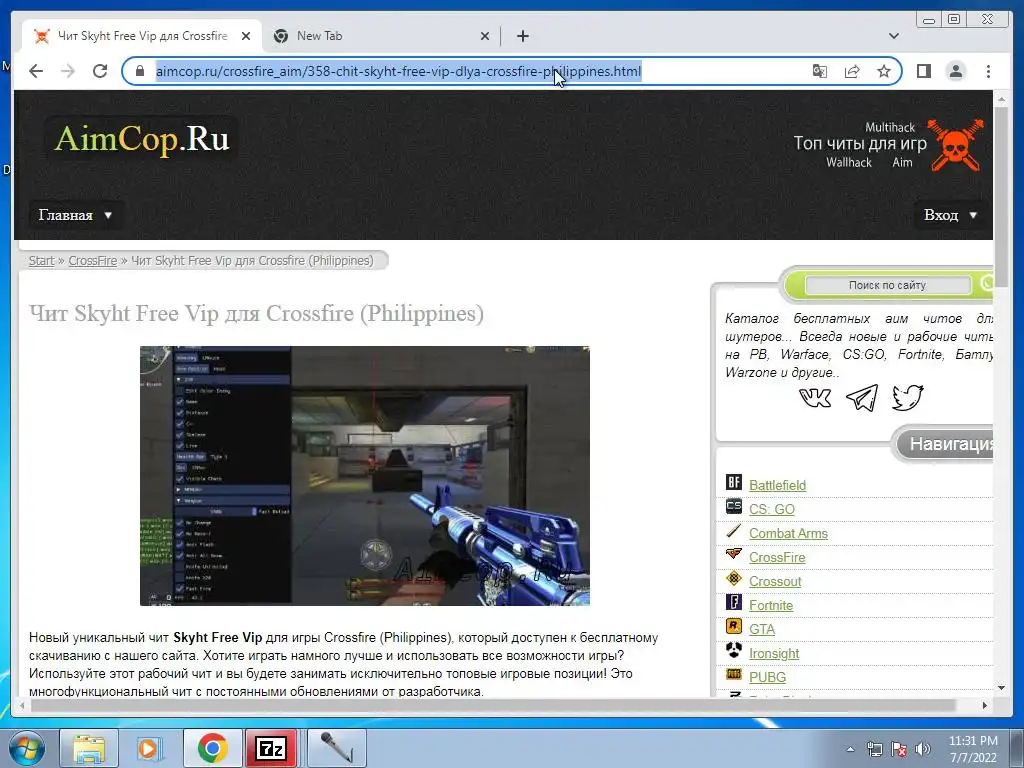The height and width of the screenshot is (768, 1024).
Task: Click the CrossFire game icon in sidebar
Action: 734,554
